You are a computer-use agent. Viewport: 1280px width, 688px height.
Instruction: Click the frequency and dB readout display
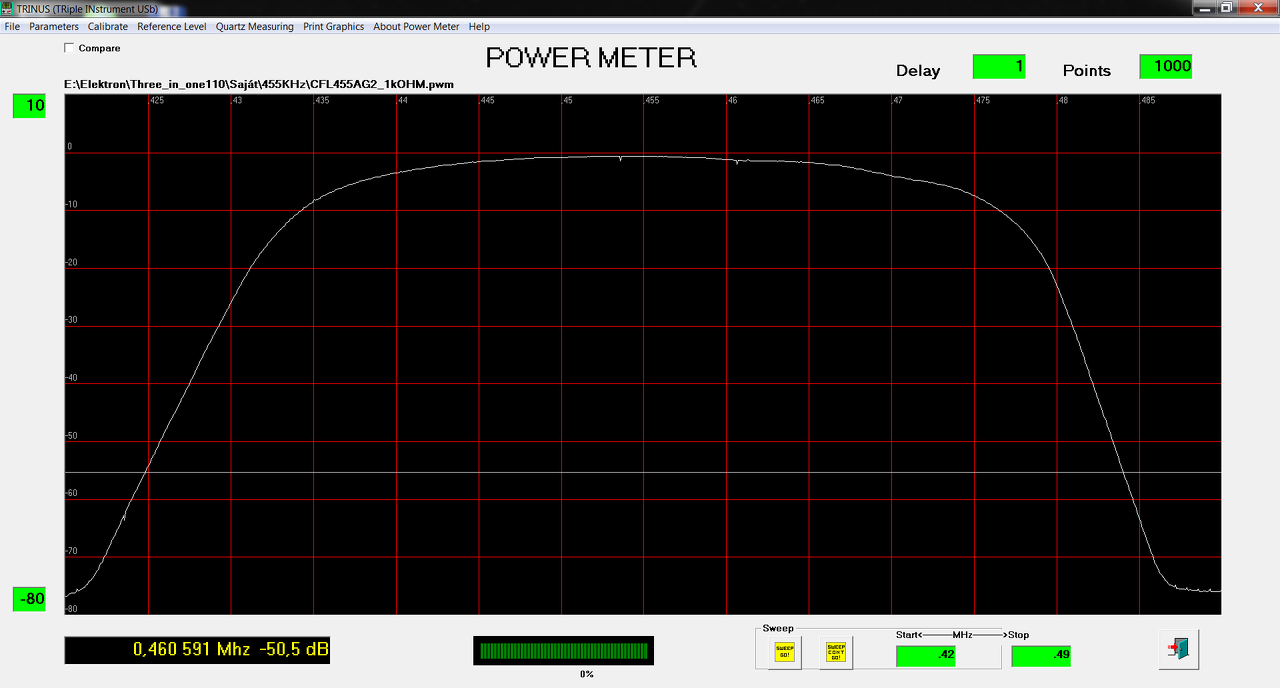(197, 650)
